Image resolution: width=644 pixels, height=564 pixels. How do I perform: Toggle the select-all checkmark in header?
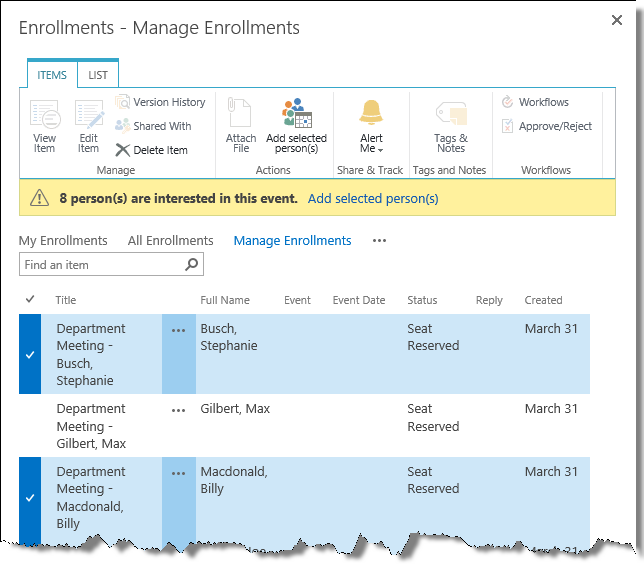pyautogui.click(x=30, y=300)
